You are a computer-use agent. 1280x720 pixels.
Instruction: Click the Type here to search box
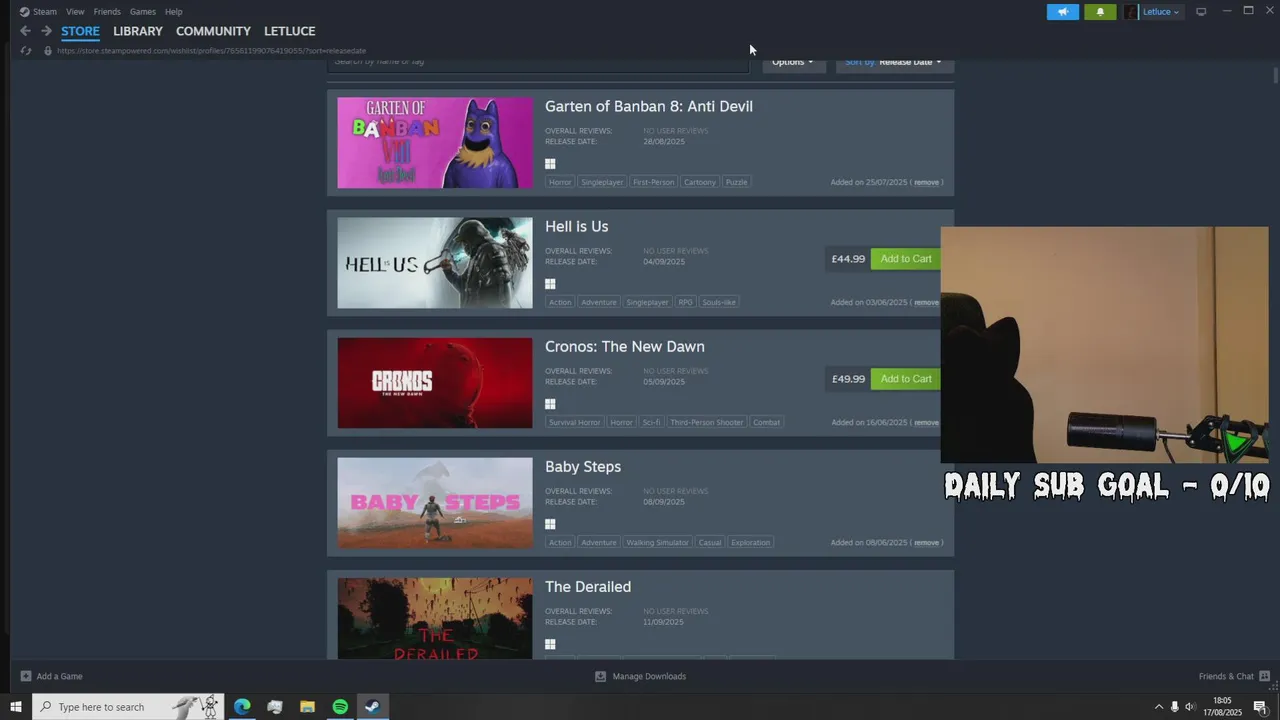pos(128,707)
